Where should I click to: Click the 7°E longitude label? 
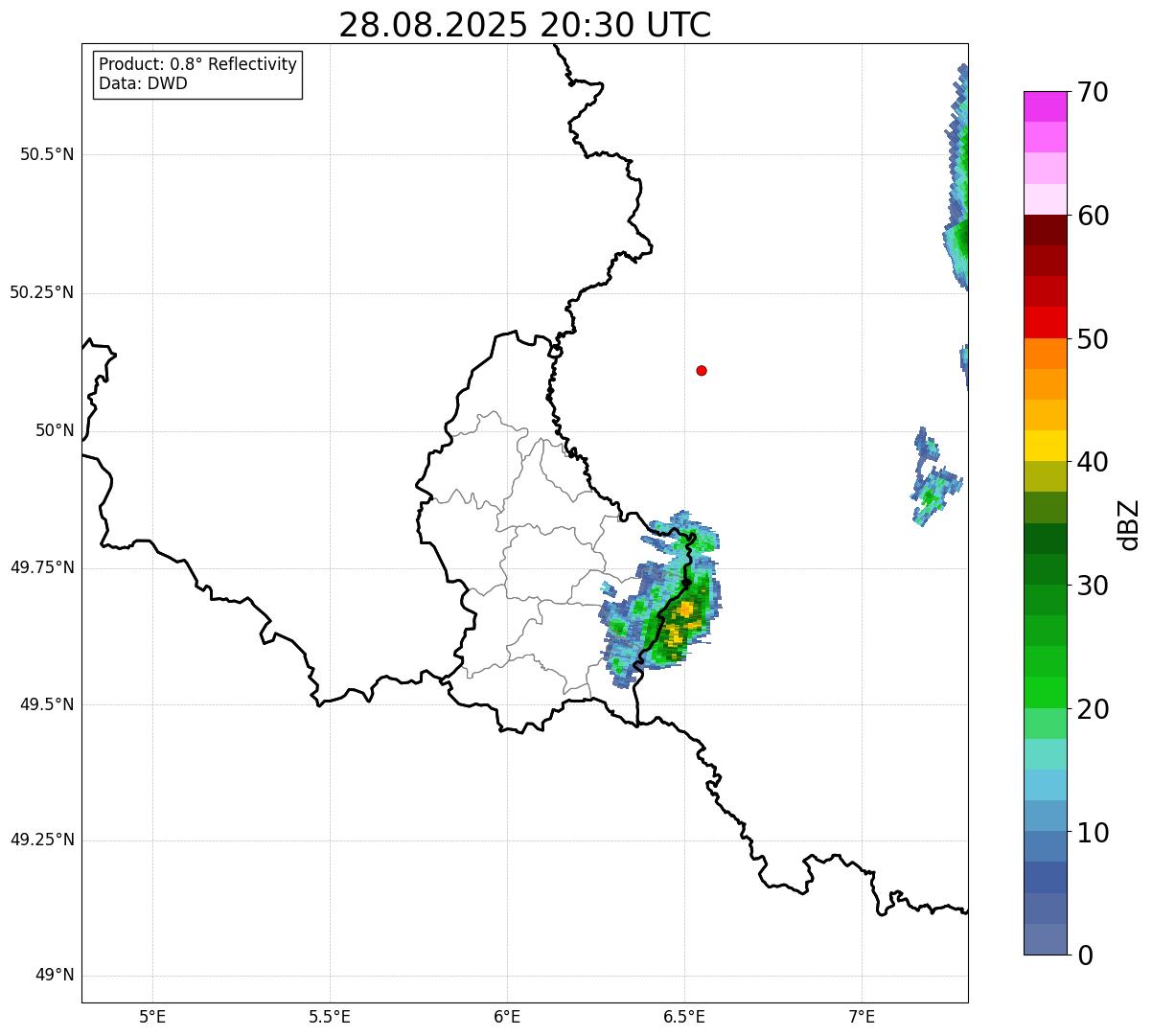862,1016
